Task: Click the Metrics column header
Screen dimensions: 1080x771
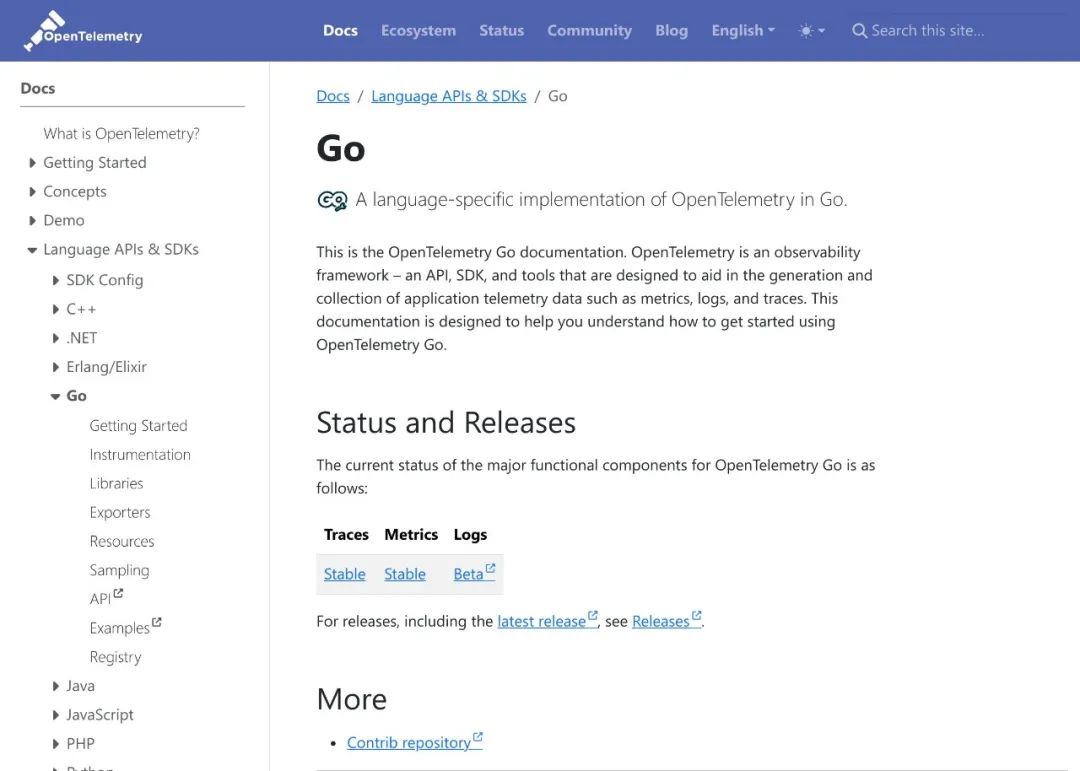Action: 411,535
